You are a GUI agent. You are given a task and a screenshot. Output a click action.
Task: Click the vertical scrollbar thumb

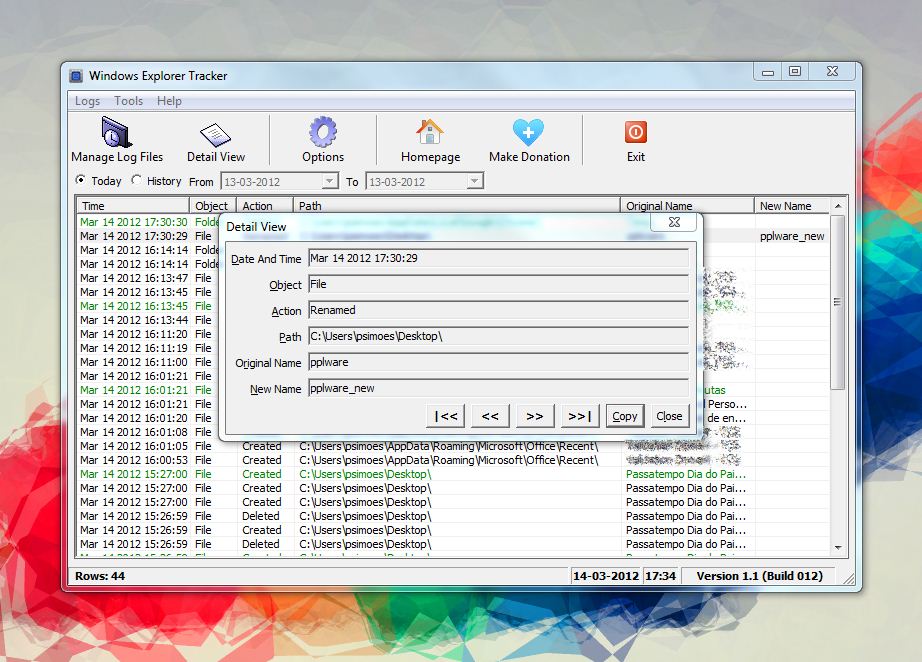pyautogui.click(x=837, y=302)
